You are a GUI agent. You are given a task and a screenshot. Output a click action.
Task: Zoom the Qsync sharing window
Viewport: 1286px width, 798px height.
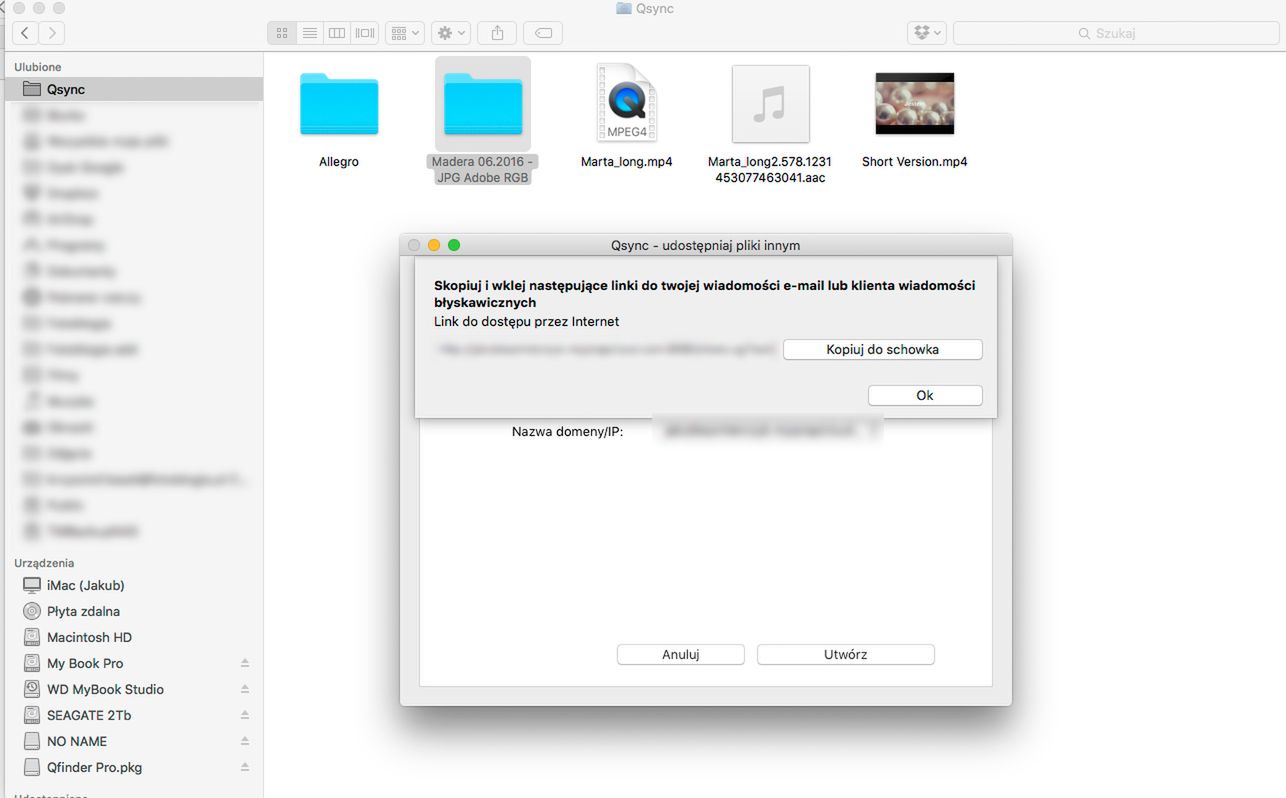(454, 245)
